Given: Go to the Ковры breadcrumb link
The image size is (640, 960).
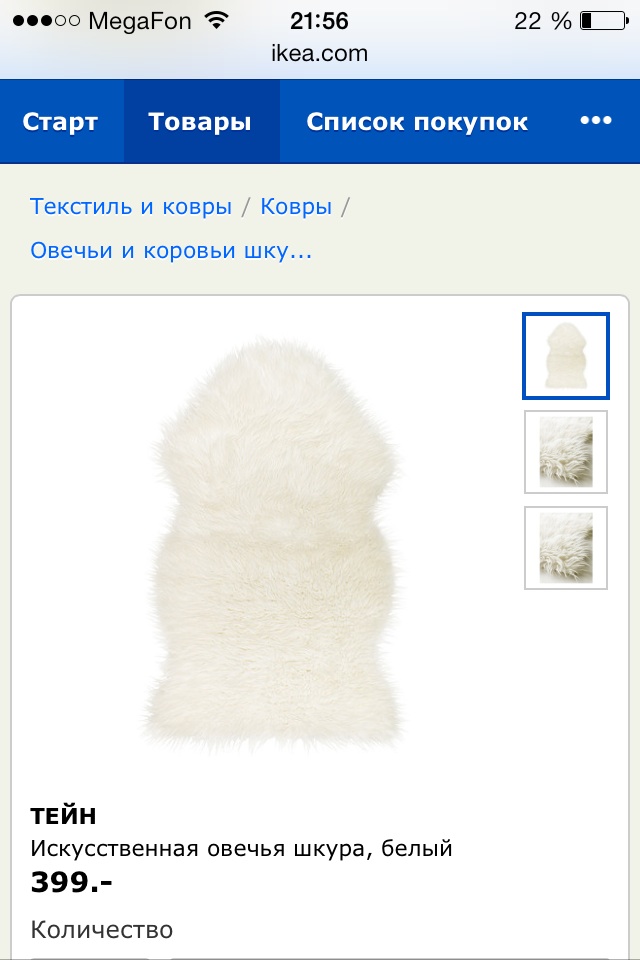Looking at the screenshot, I should coord(296,206).
